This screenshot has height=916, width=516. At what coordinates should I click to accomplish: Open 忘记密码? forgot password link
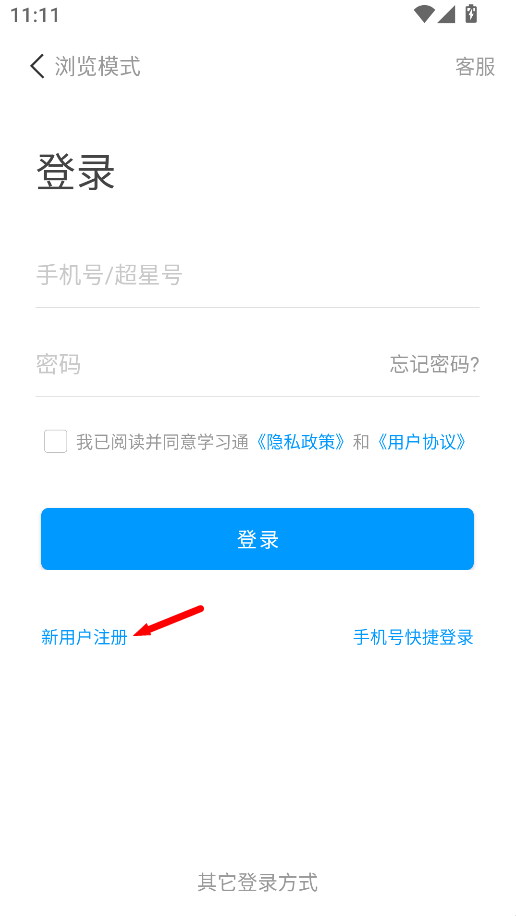(435, 365)
